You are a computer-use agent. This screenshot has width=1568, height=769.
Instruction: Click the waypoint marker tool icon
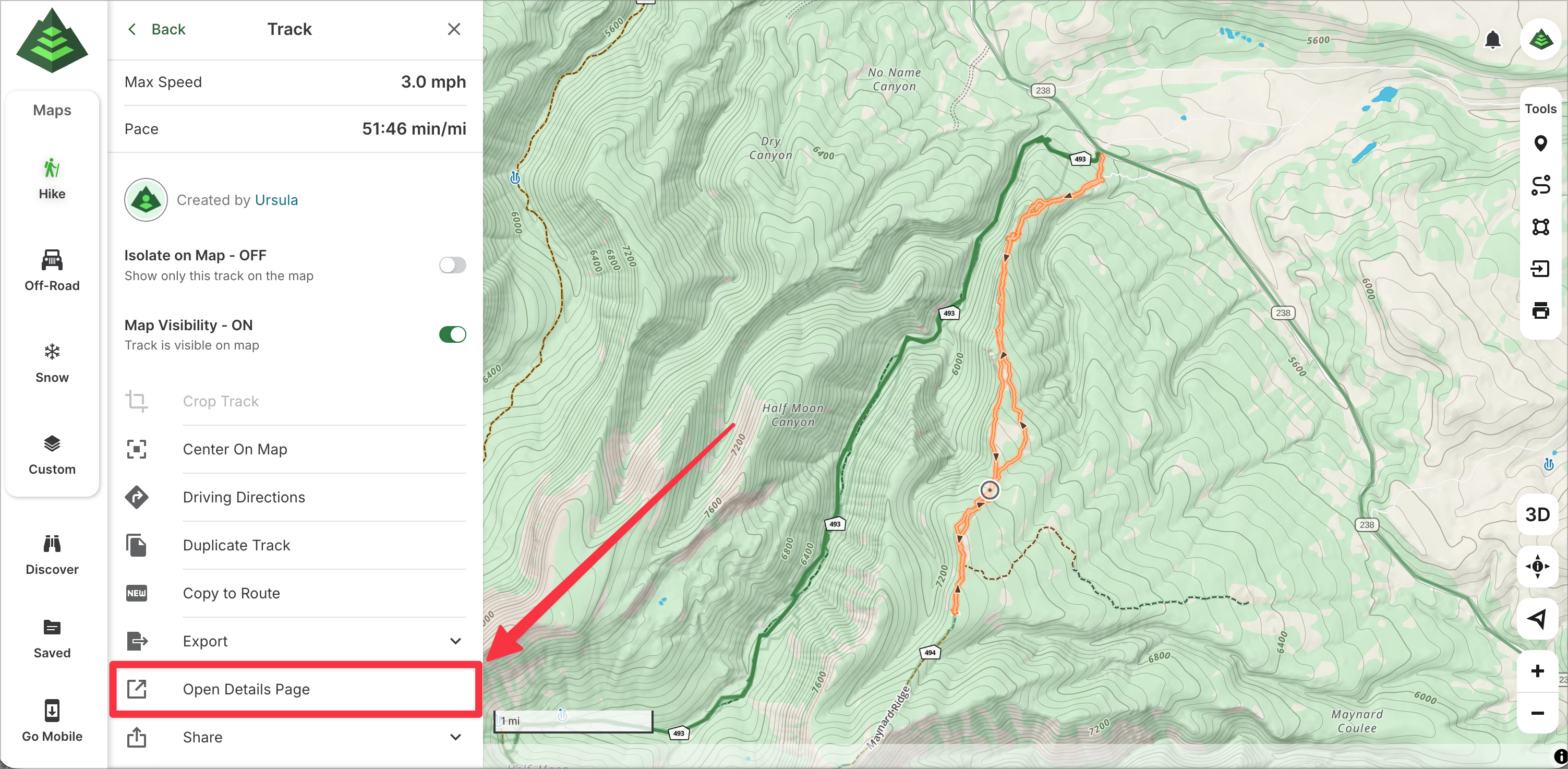click(1540, 143)
